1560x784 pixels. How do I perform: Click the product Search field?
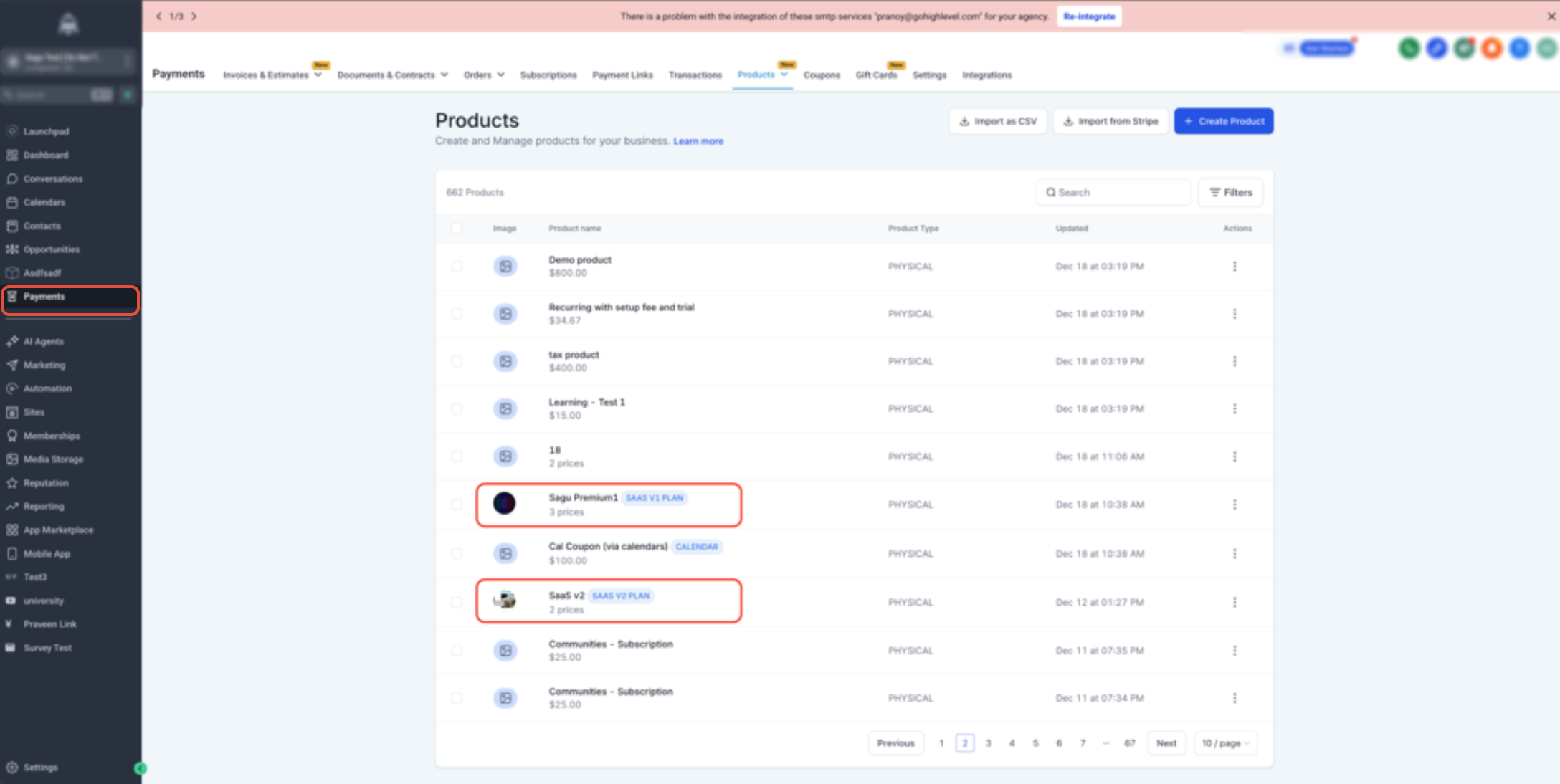(x=1113, y=192)
